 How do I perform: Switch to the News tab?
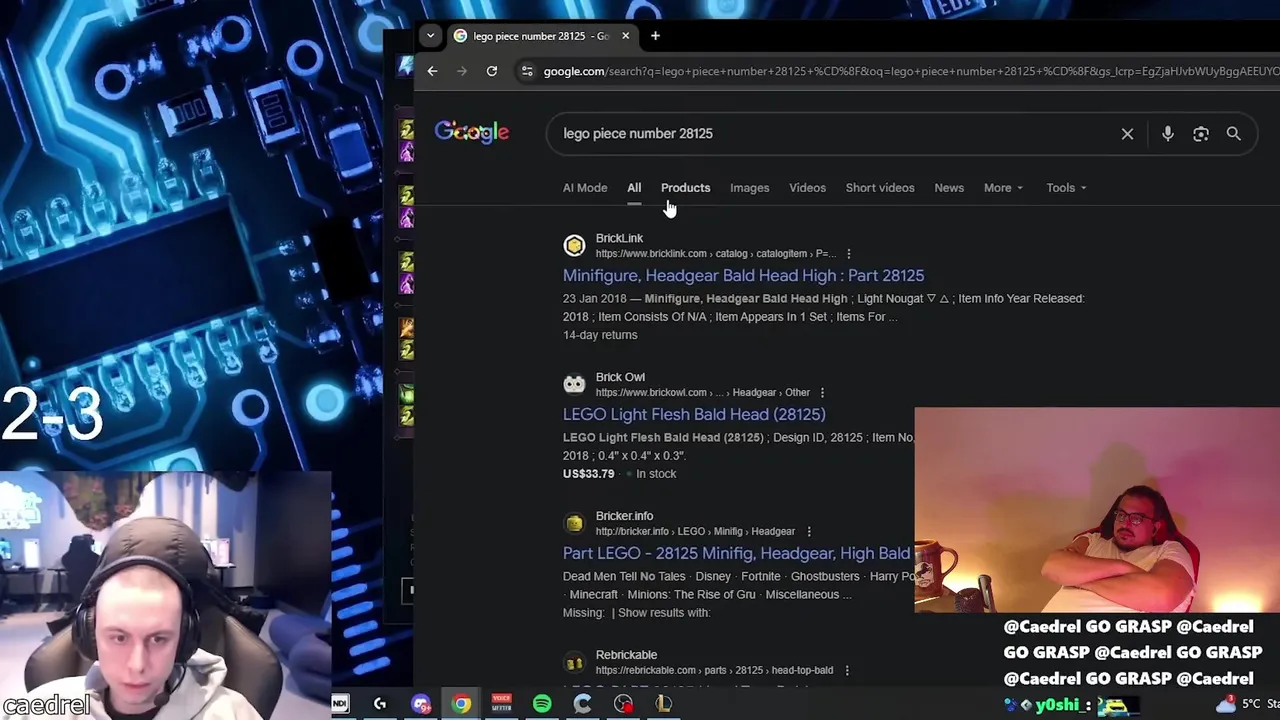pyautogui.click(x=949, y=188)
